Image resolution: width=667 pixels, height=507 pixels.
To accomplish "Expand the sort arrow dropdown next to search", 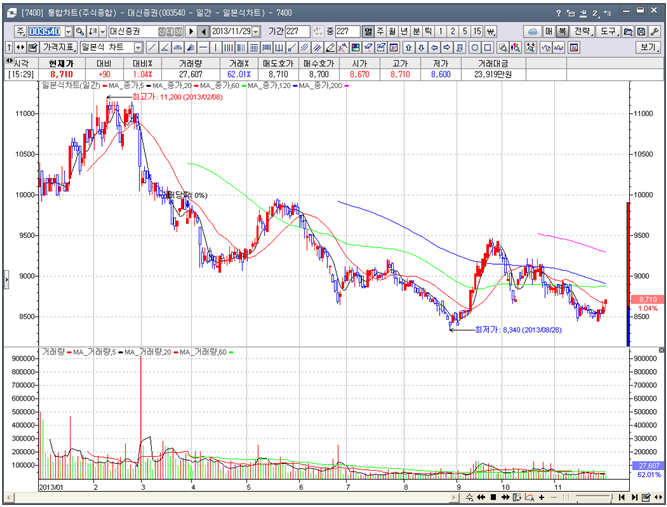I will click(x=103, y=31).
